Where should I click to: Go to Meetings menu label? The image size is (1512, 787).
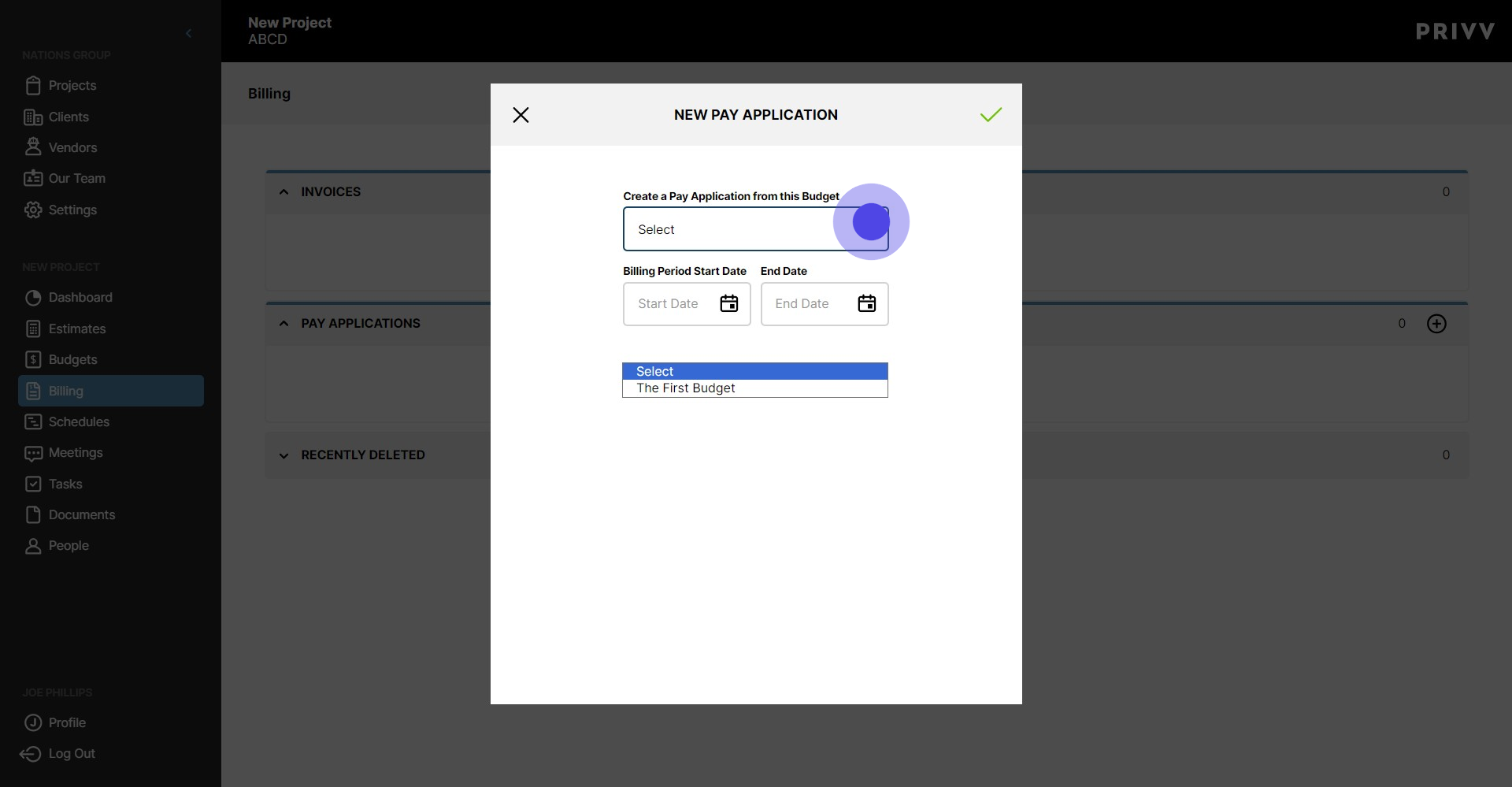click(76, 452)
